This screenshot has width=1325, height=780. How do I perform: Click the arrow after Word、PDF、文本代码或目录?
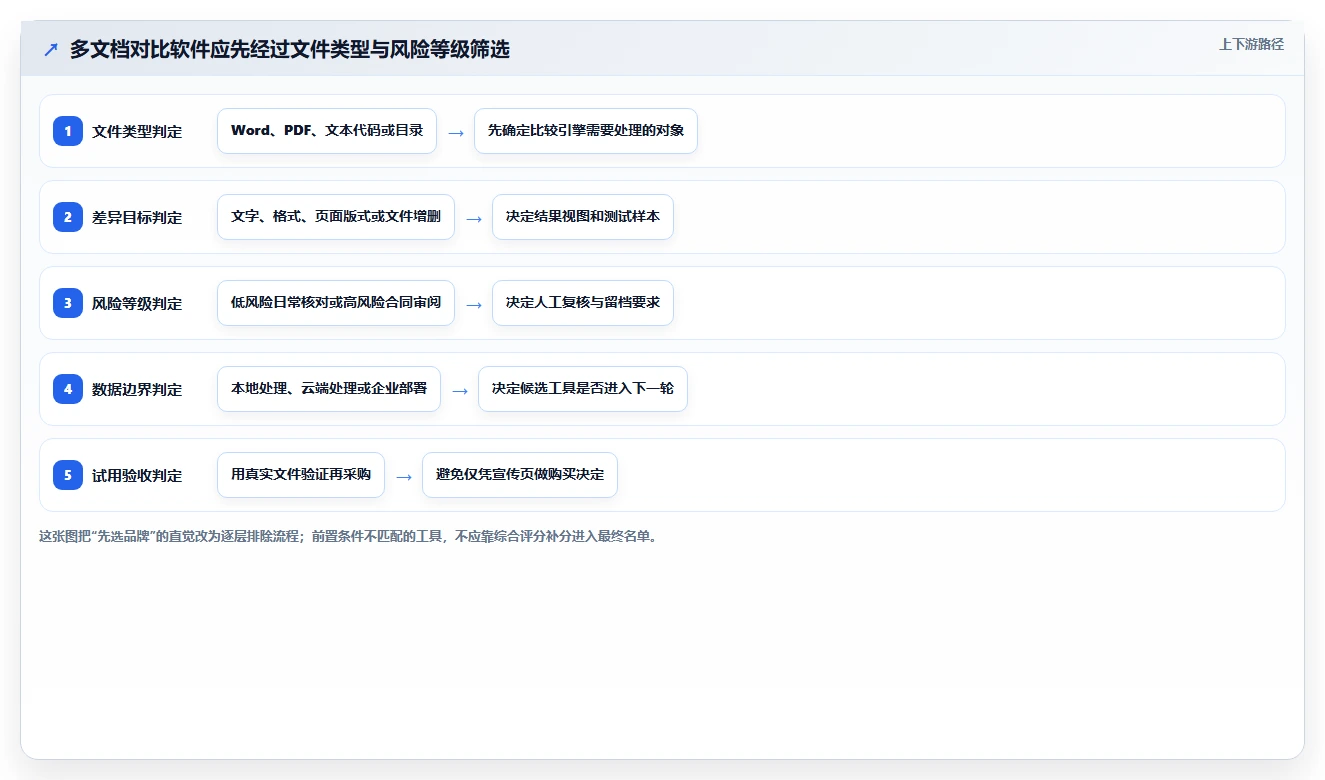[x=456, y=132]
